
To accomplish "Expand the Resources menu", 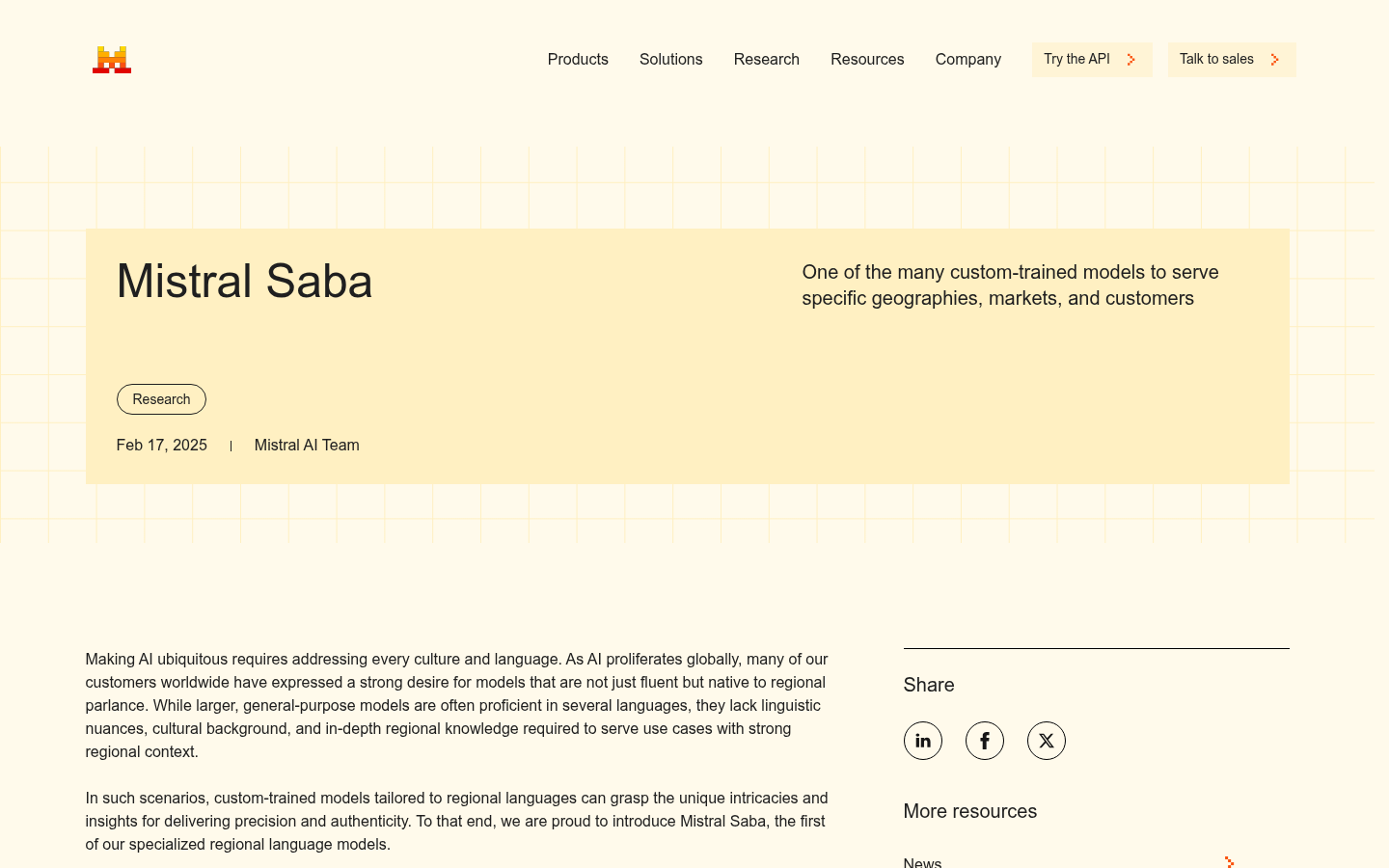I will pos(867,60).
